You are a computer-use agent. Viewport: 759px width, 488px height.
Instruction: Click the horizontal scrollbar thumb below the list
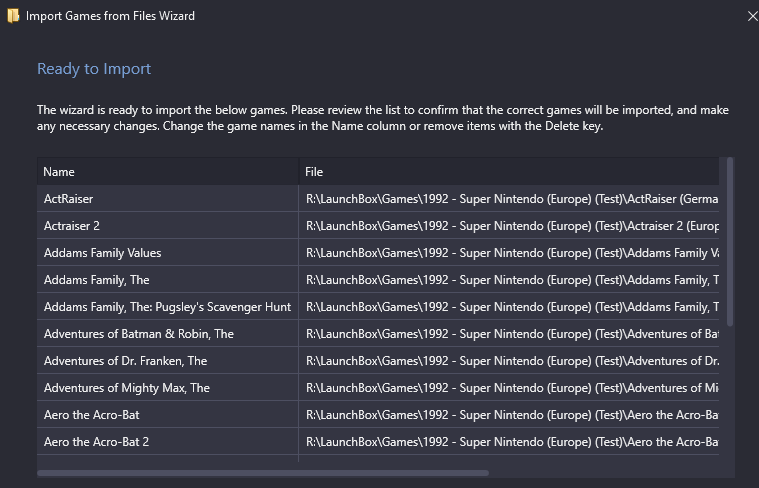coord(263,473)
